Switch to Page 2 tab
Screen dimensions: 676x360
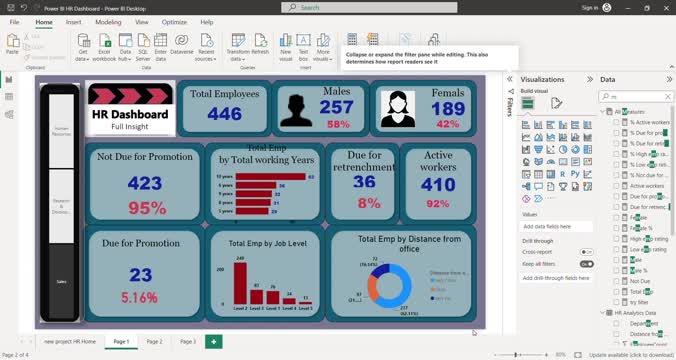coord(154,341)
